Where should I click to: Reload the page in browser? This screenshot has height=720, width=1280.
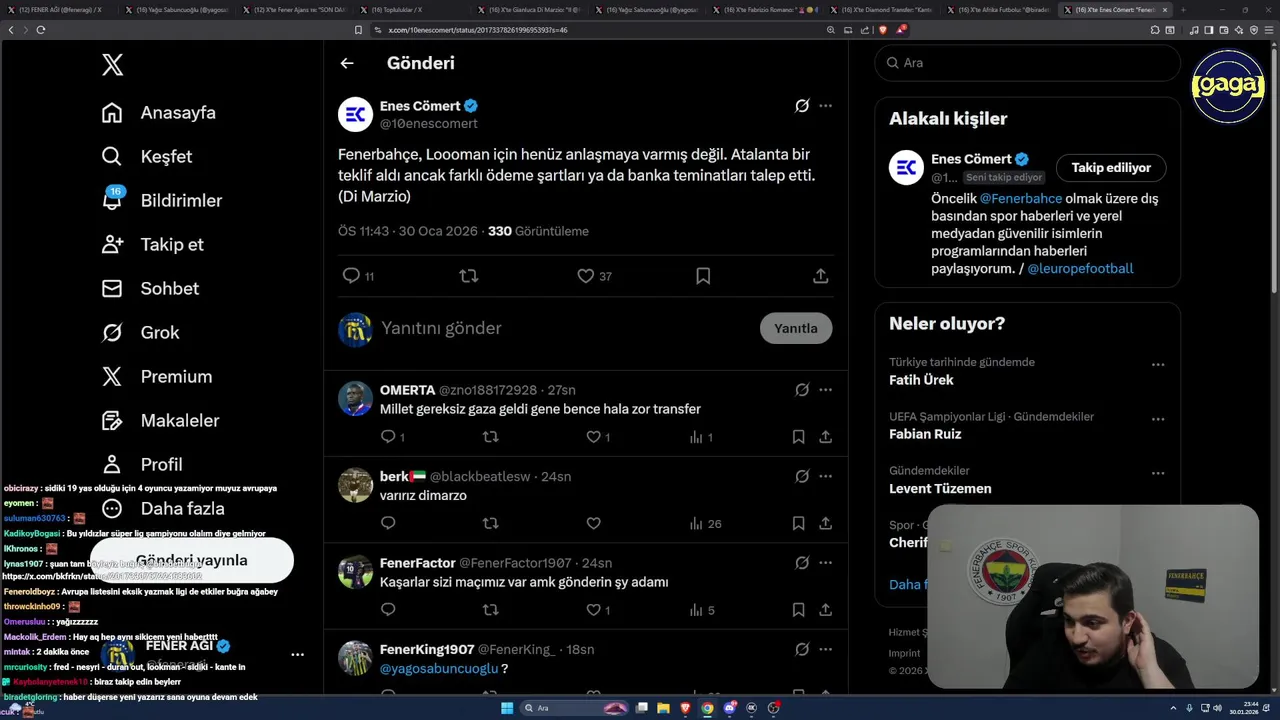pyautogui.click(x=41, y=30)
